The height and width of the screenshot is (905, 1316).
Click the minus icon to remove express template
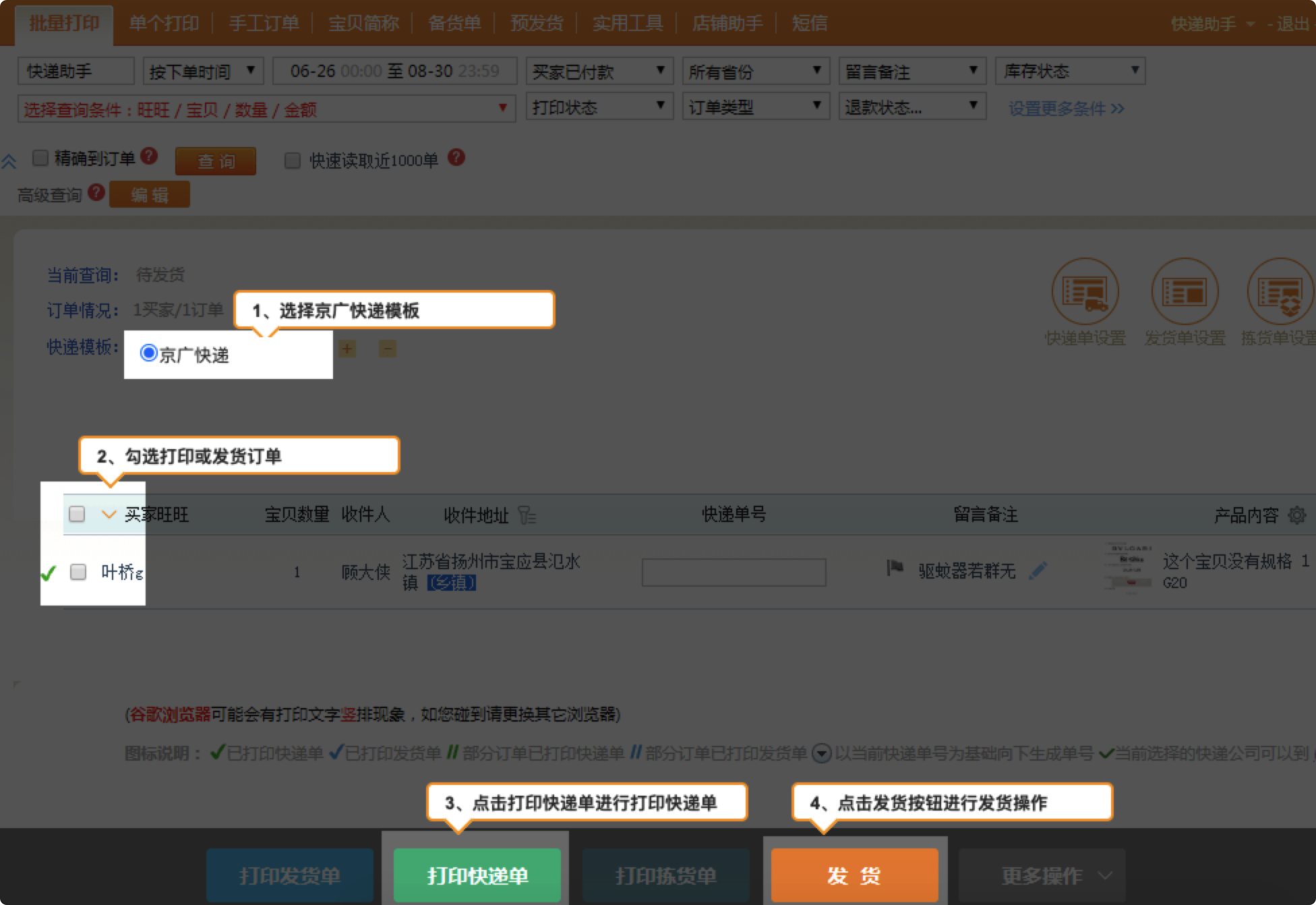(388, 349)
